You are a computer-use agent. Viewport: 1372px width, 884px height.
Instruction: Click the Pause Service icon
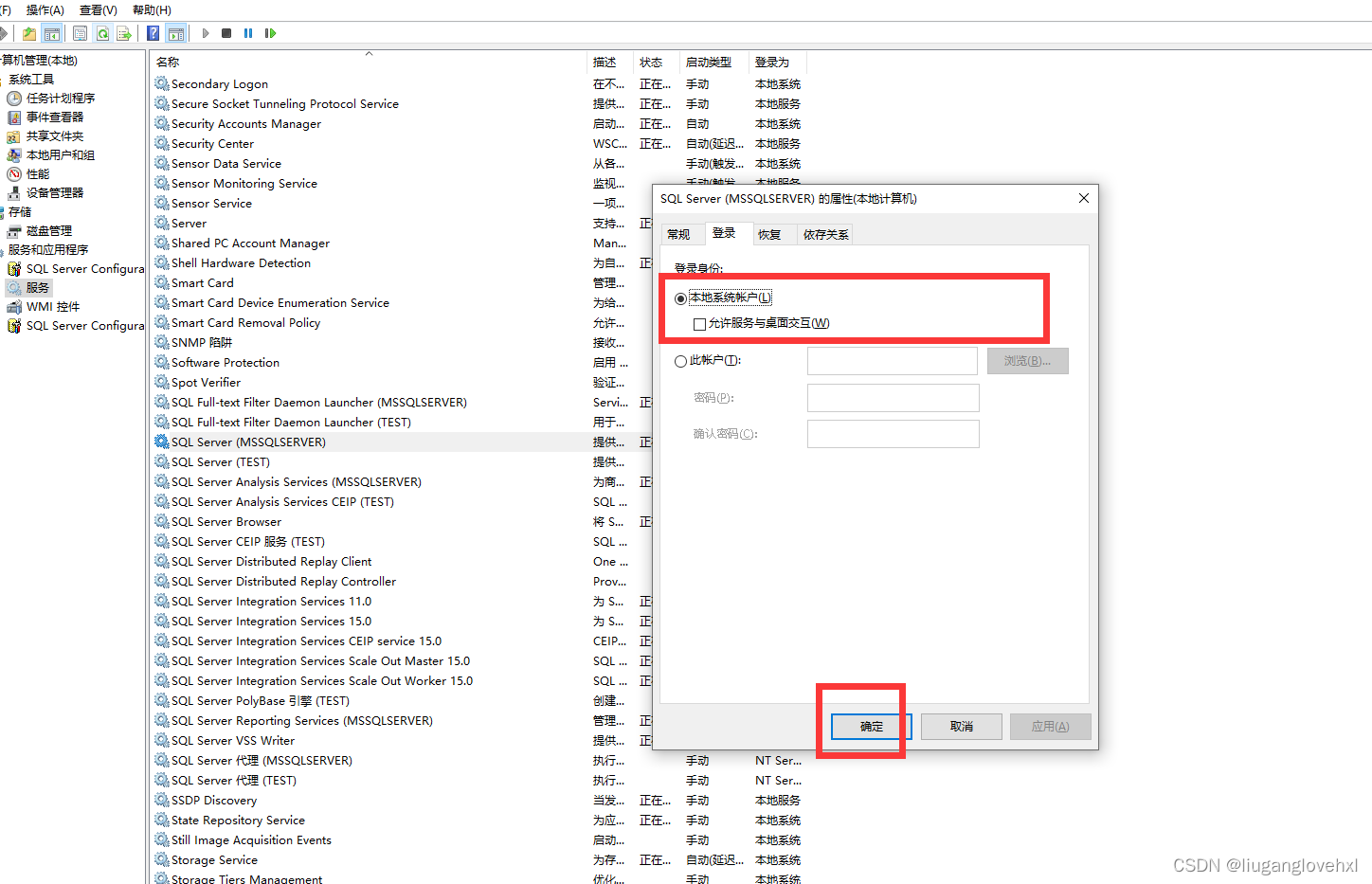click(248, 33)
